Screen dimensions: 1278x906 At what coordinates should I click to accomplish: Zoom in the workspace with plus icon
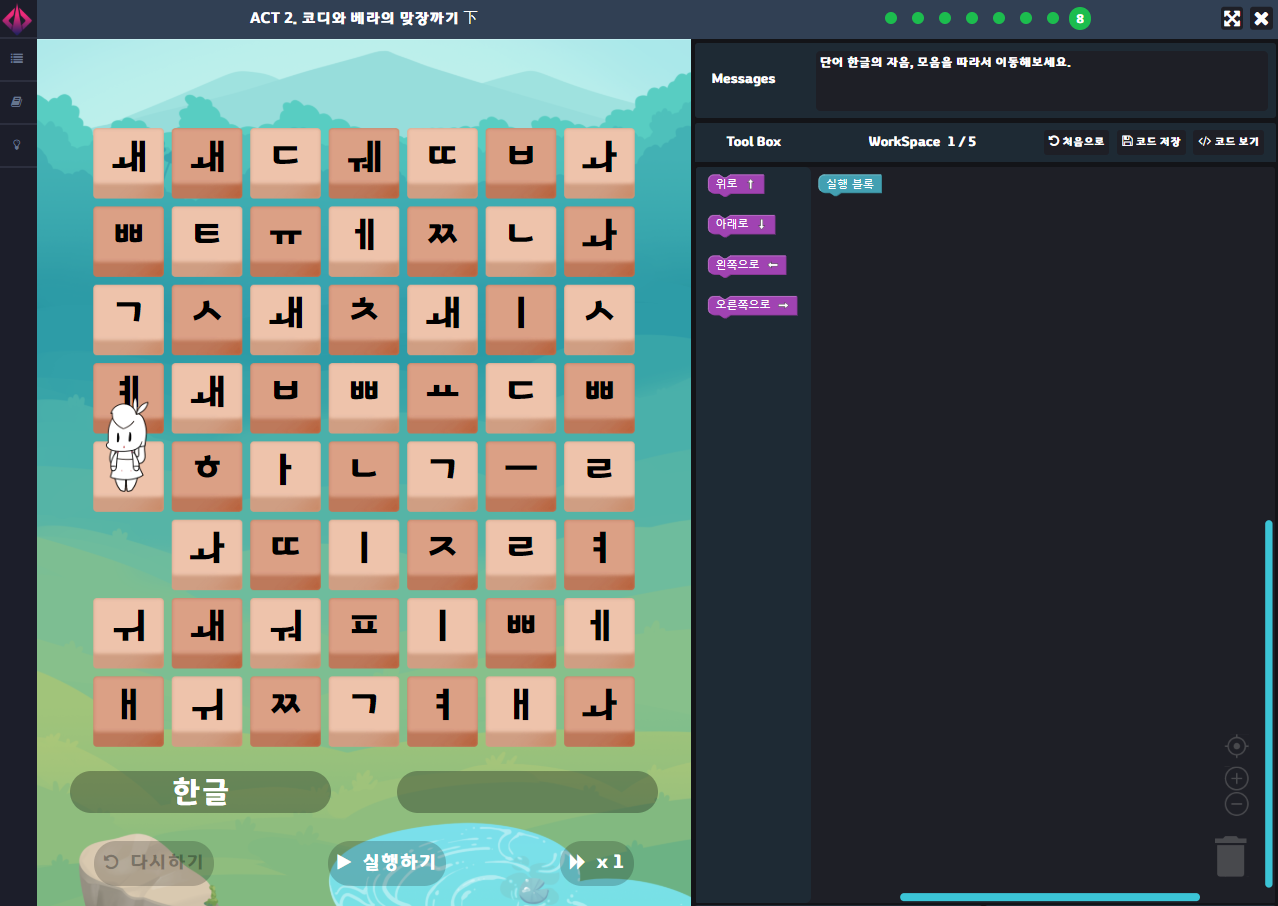1237,779
